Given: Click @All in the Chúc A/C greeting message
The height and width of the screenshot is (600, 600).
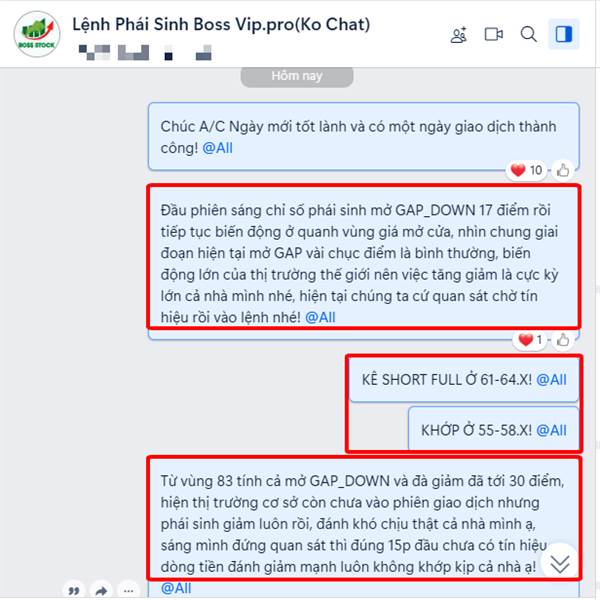Looking at the screenshot, I should coord(217,148).
